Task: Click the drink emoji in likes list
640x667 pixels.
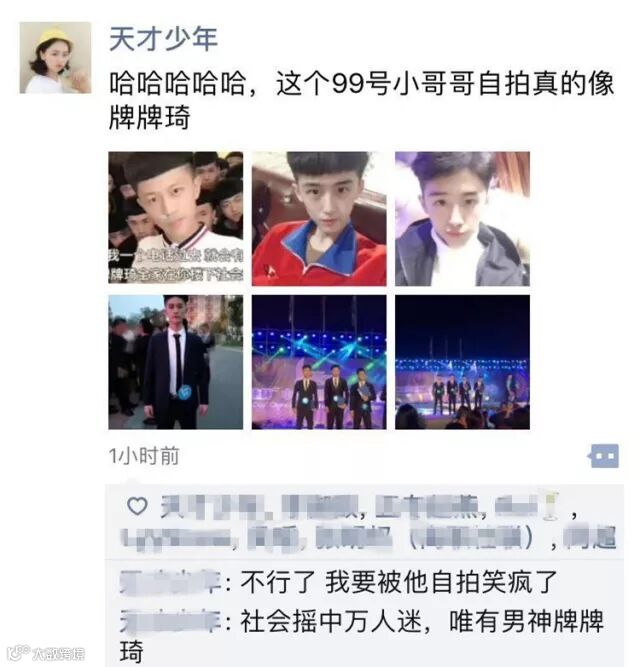Action: point(551,506)
